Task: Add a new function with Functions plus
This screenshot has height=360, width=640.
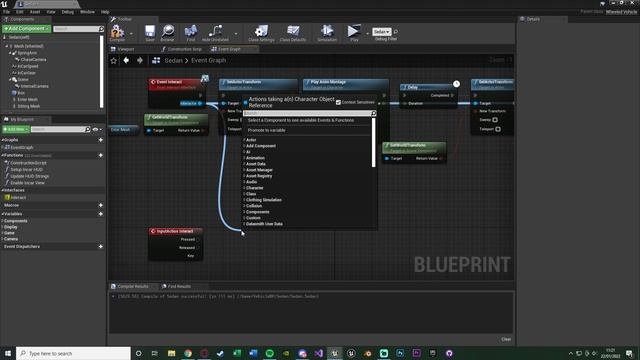Action: click(x=101, y=156)
